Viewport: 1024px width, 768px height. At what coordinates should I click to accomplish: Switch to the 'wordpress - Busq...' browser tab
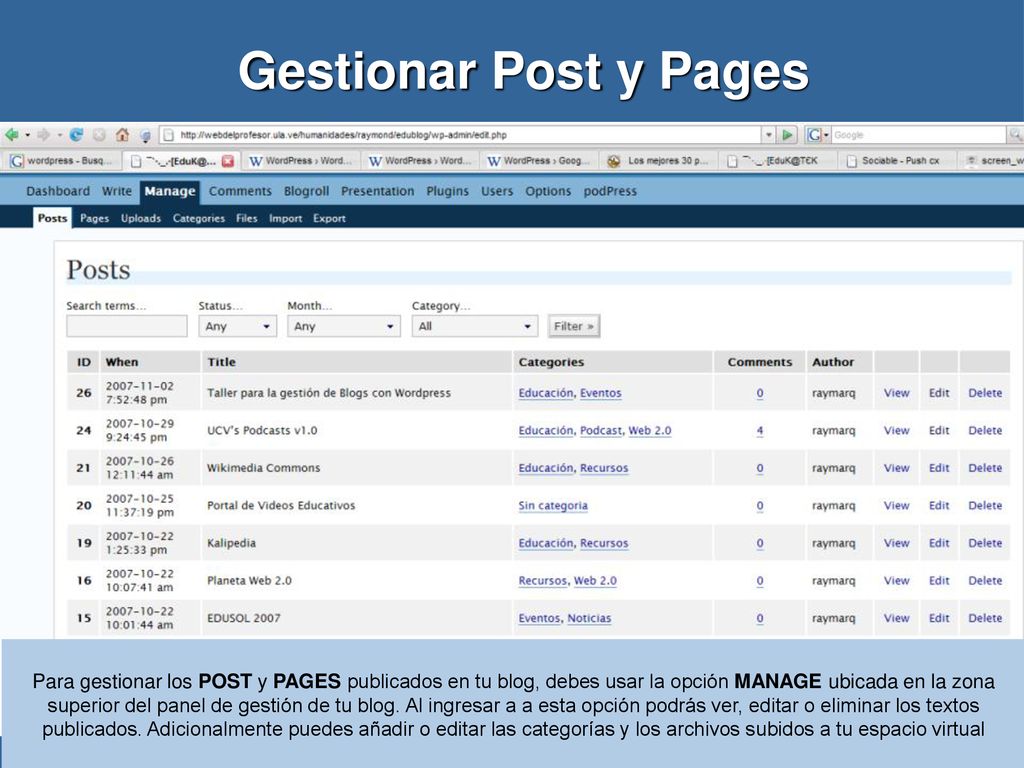63,161
